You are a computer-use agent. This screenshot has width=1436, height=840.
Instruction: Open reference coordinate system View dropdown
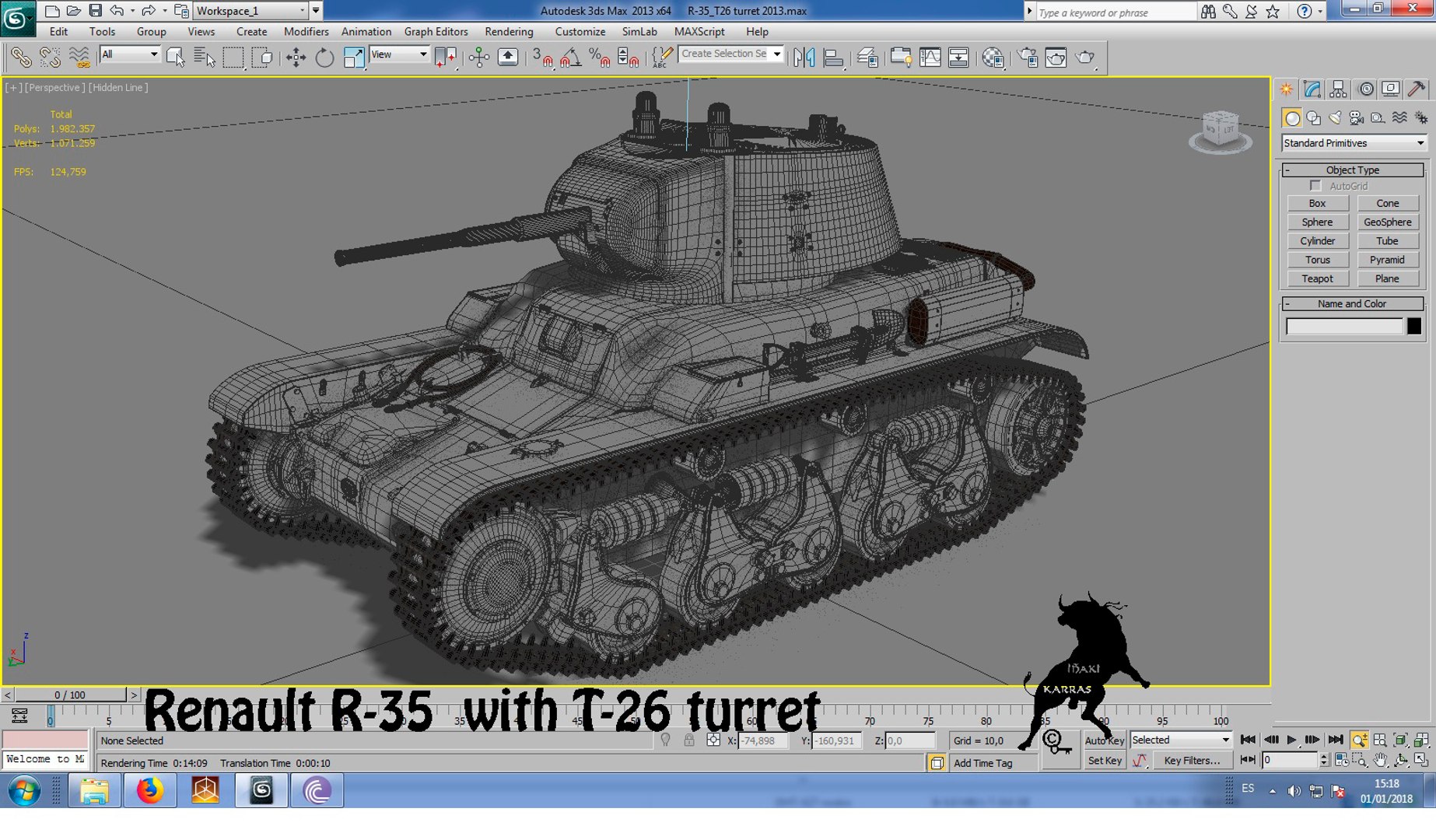pos(399,54)
